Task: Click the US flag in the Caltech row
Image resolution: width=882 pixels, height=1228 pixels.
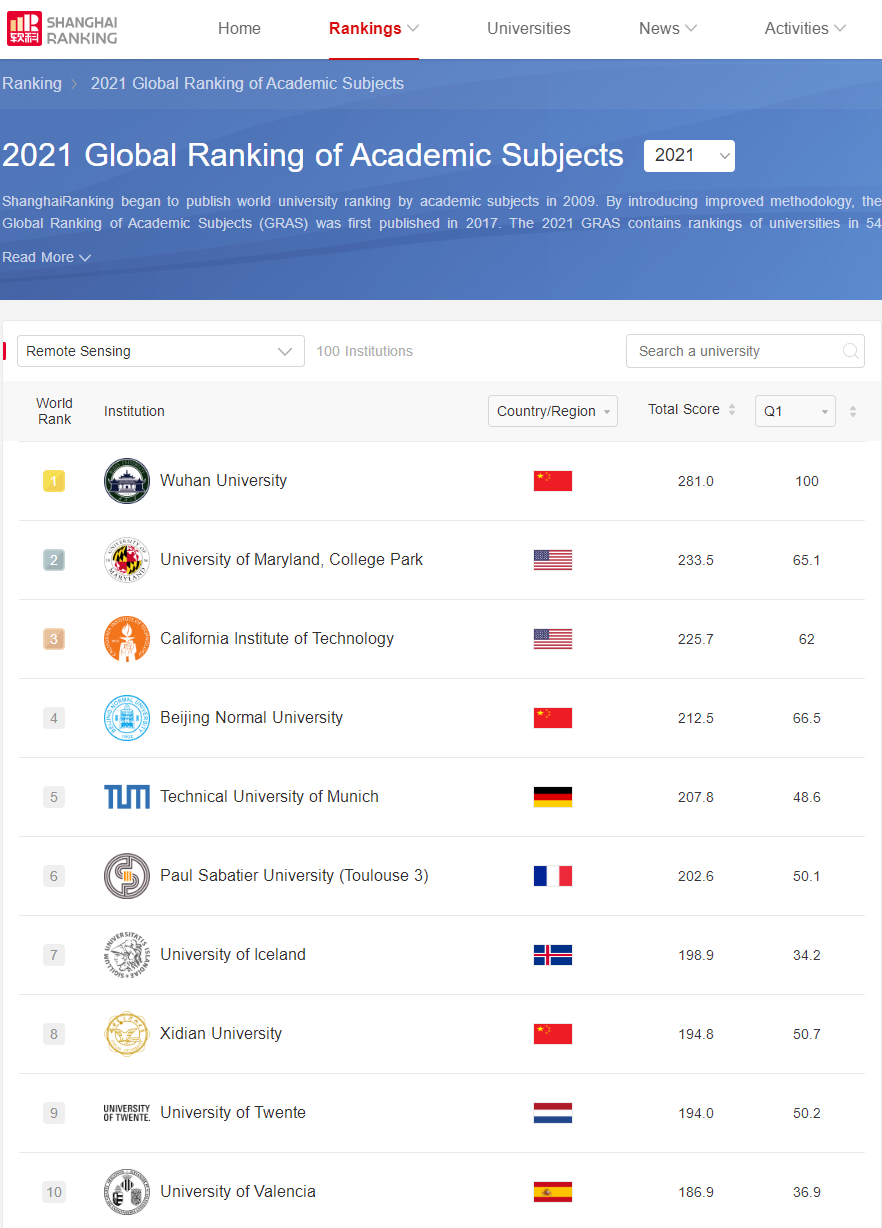Action: tap(553, 639)
